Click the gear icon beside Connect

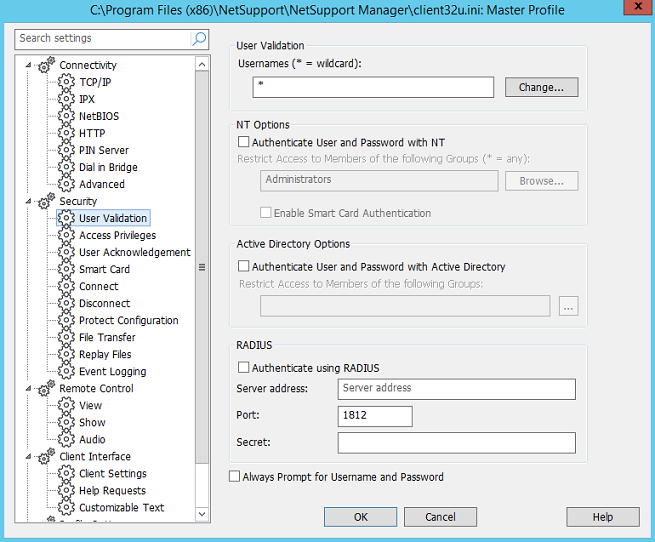[66, 286]
